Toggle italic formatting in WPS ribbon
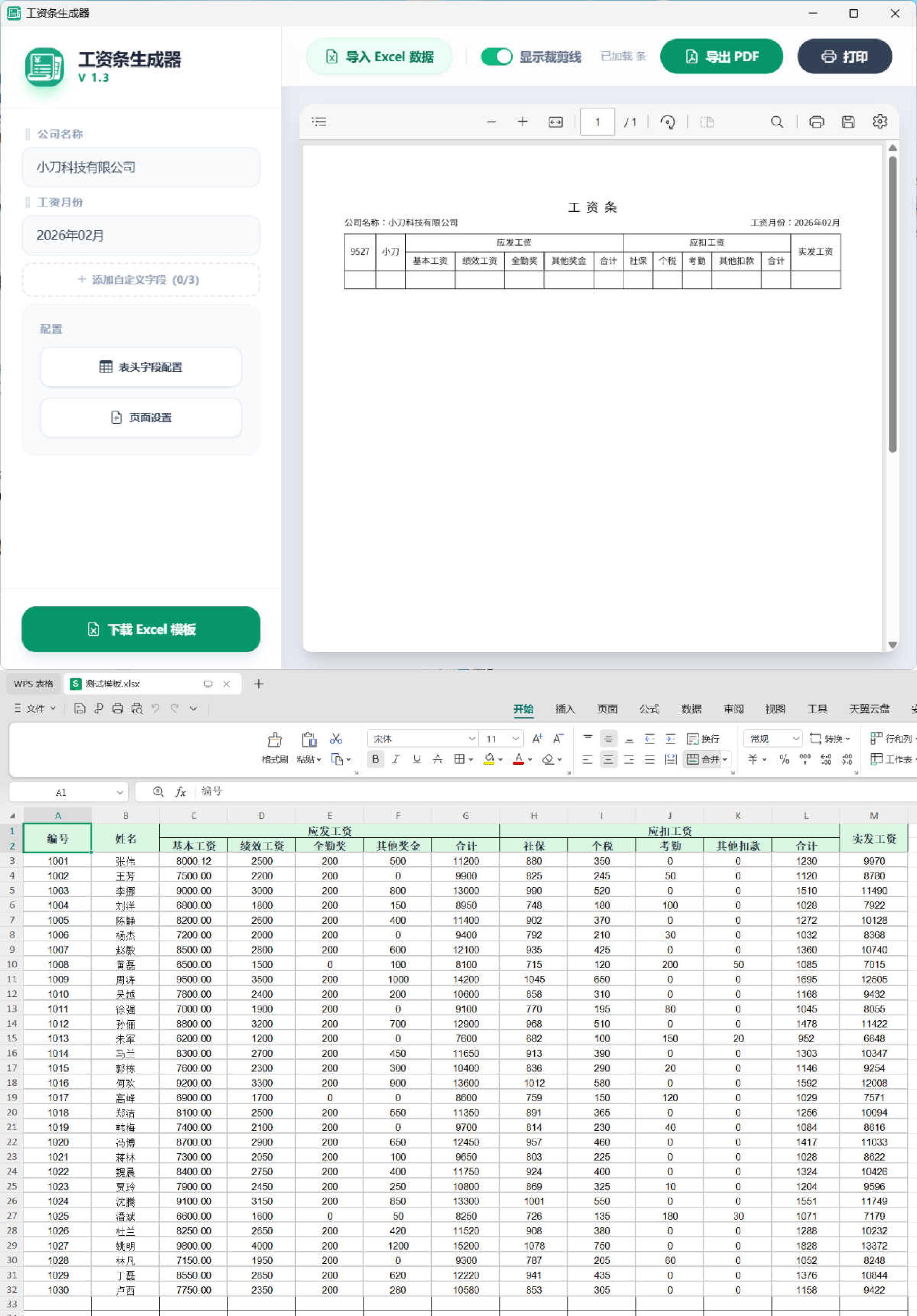This screenshot has height=1316, width=917. click(x=396, y=759)
